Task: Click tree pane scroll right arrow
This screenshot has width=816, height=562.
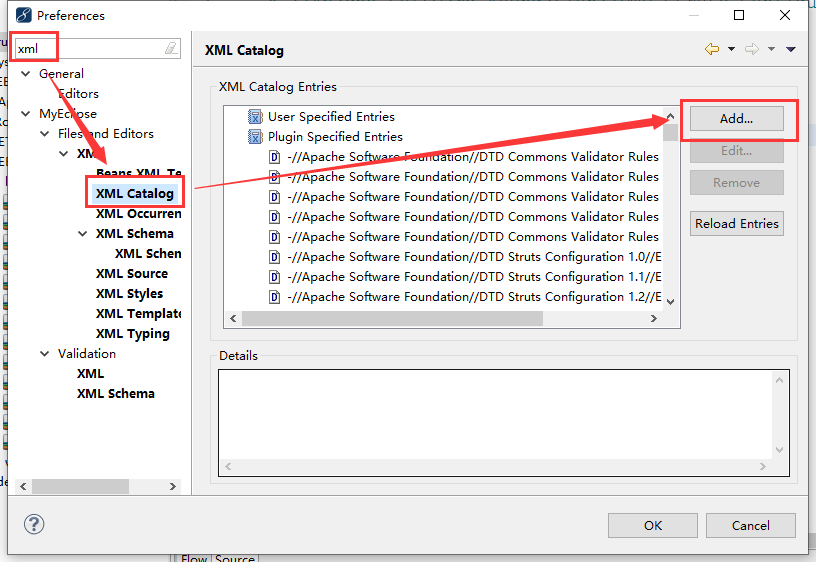Action: click(173, 487)
